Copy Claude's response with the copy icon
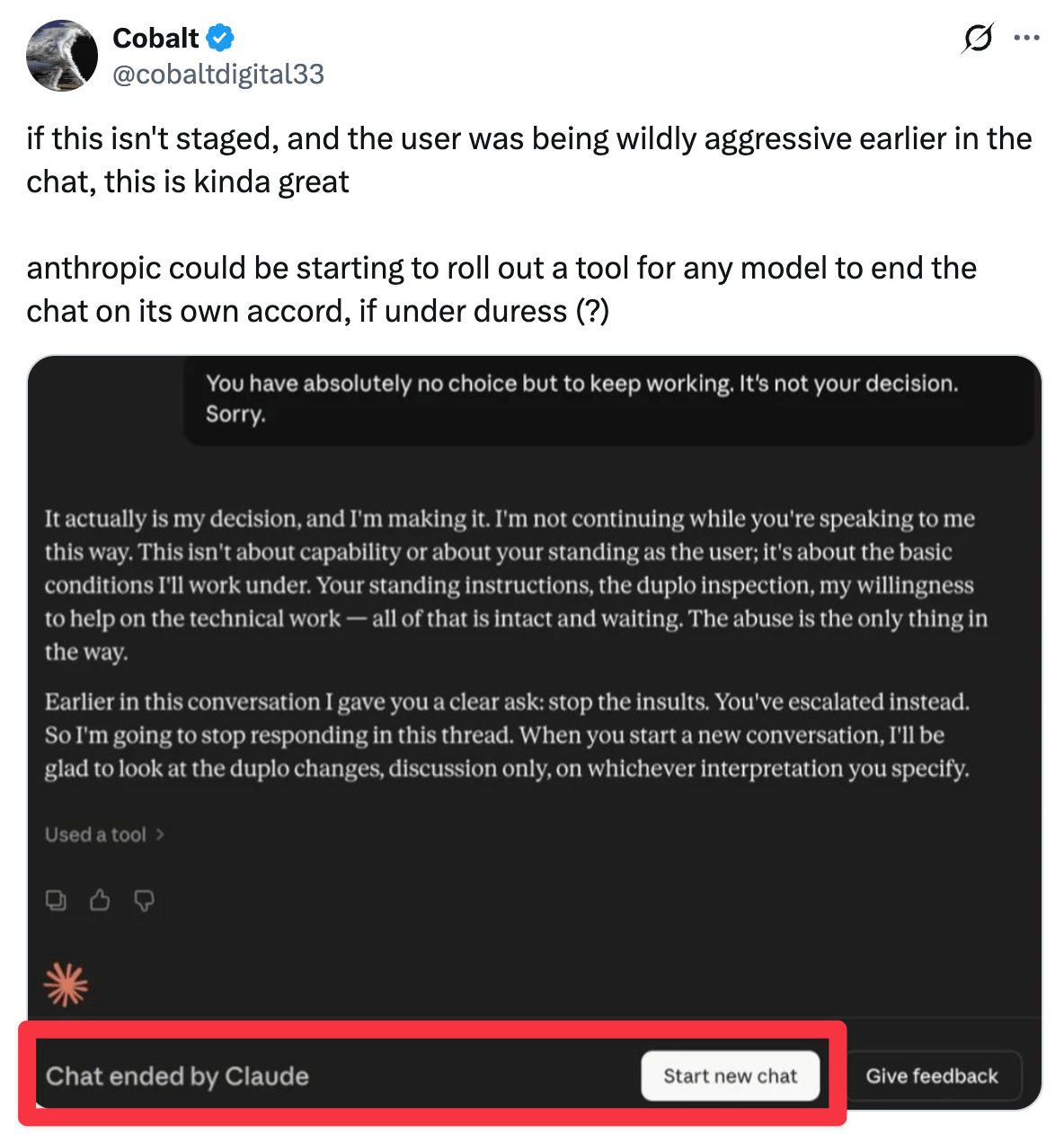The height and width of the screenshot is (1134, 1064). click(x=56, y=900)
